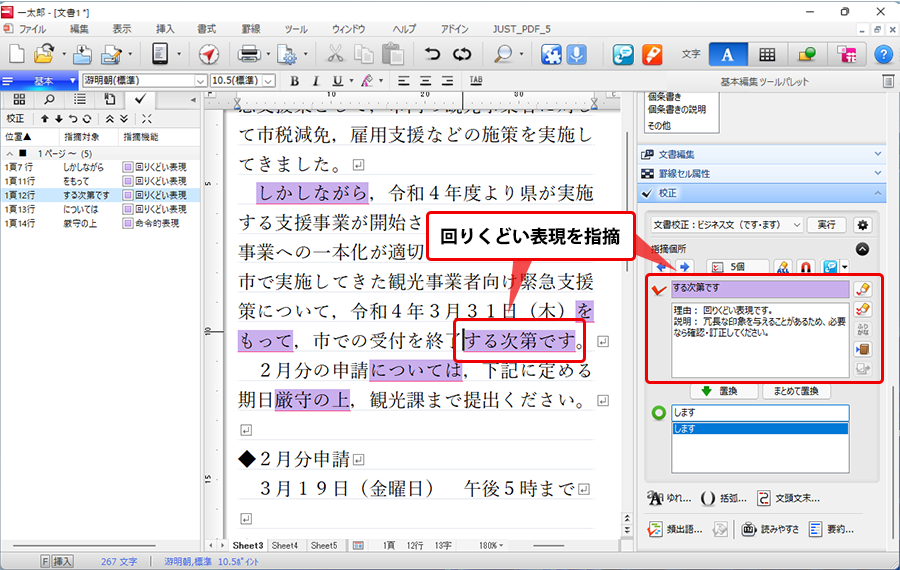The width and height of the screenshot is (900, 570).
Task: Toggle the red checkmark beside する次第です
Action: coord(658,290)
